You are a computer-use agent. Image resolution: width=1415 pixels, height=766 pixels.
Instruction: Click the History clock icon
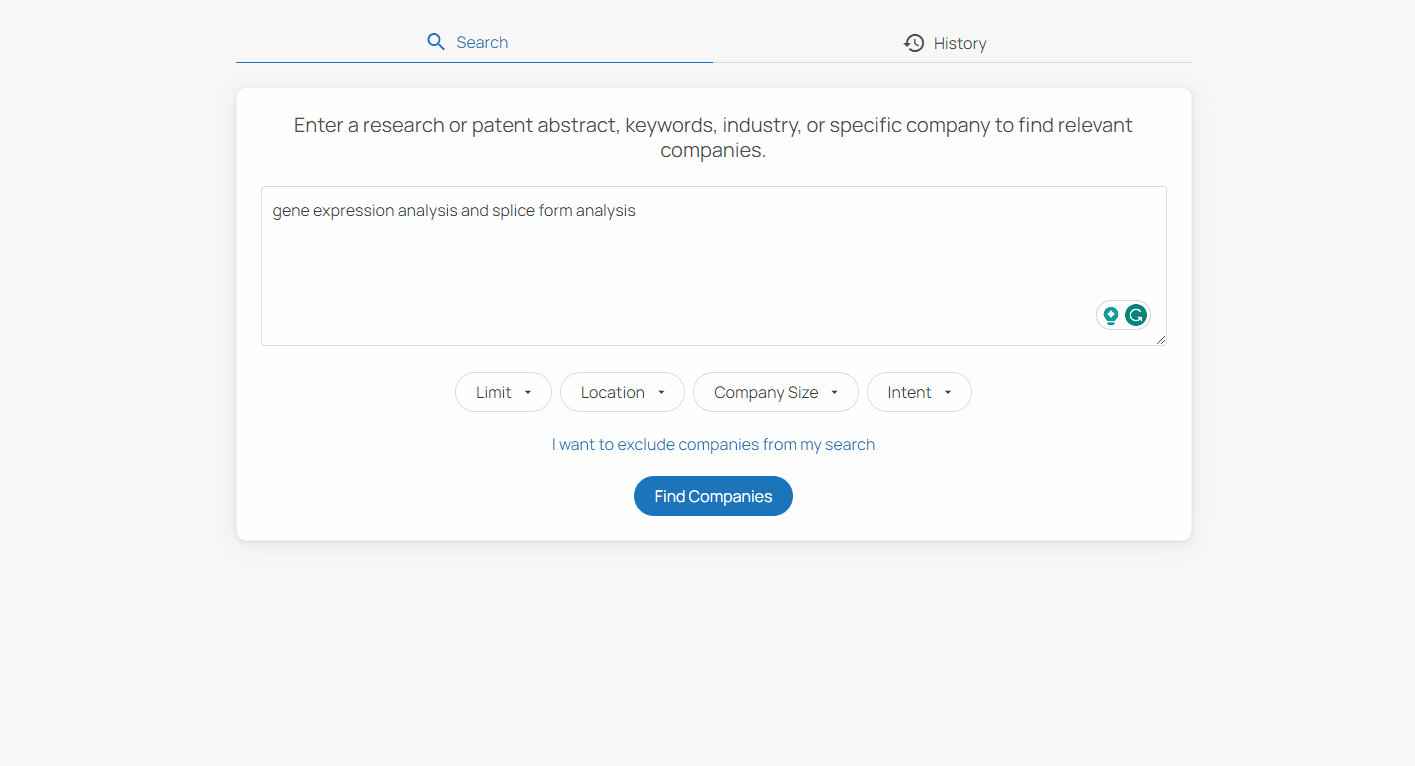pos(914,43)
